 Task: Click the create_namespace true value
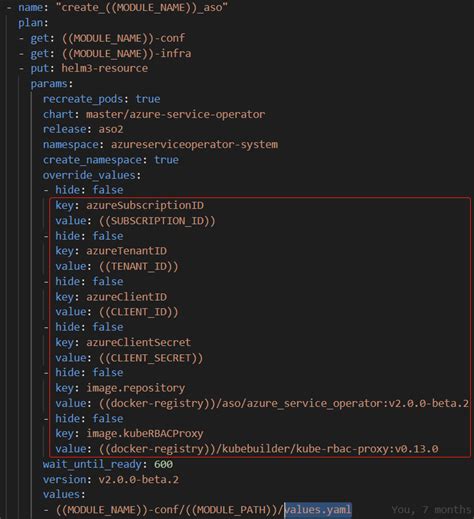tap(166, 160)
